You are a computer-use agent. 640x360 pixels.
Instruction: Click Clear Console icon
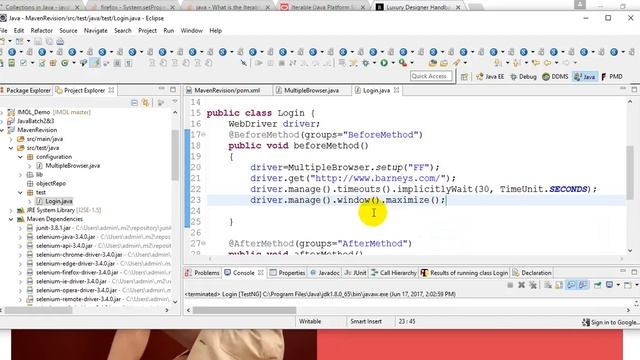(x=548, y=285)
